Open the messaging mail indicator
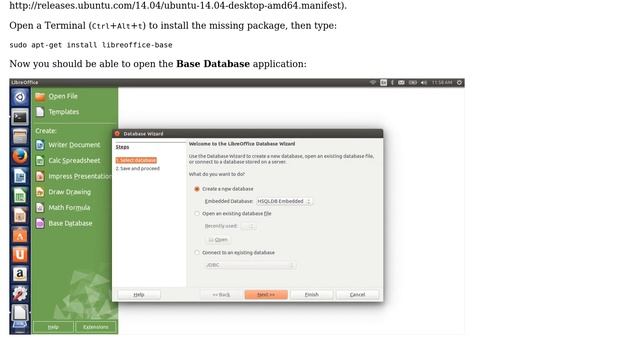640x360 pixels. click(402, 82)
